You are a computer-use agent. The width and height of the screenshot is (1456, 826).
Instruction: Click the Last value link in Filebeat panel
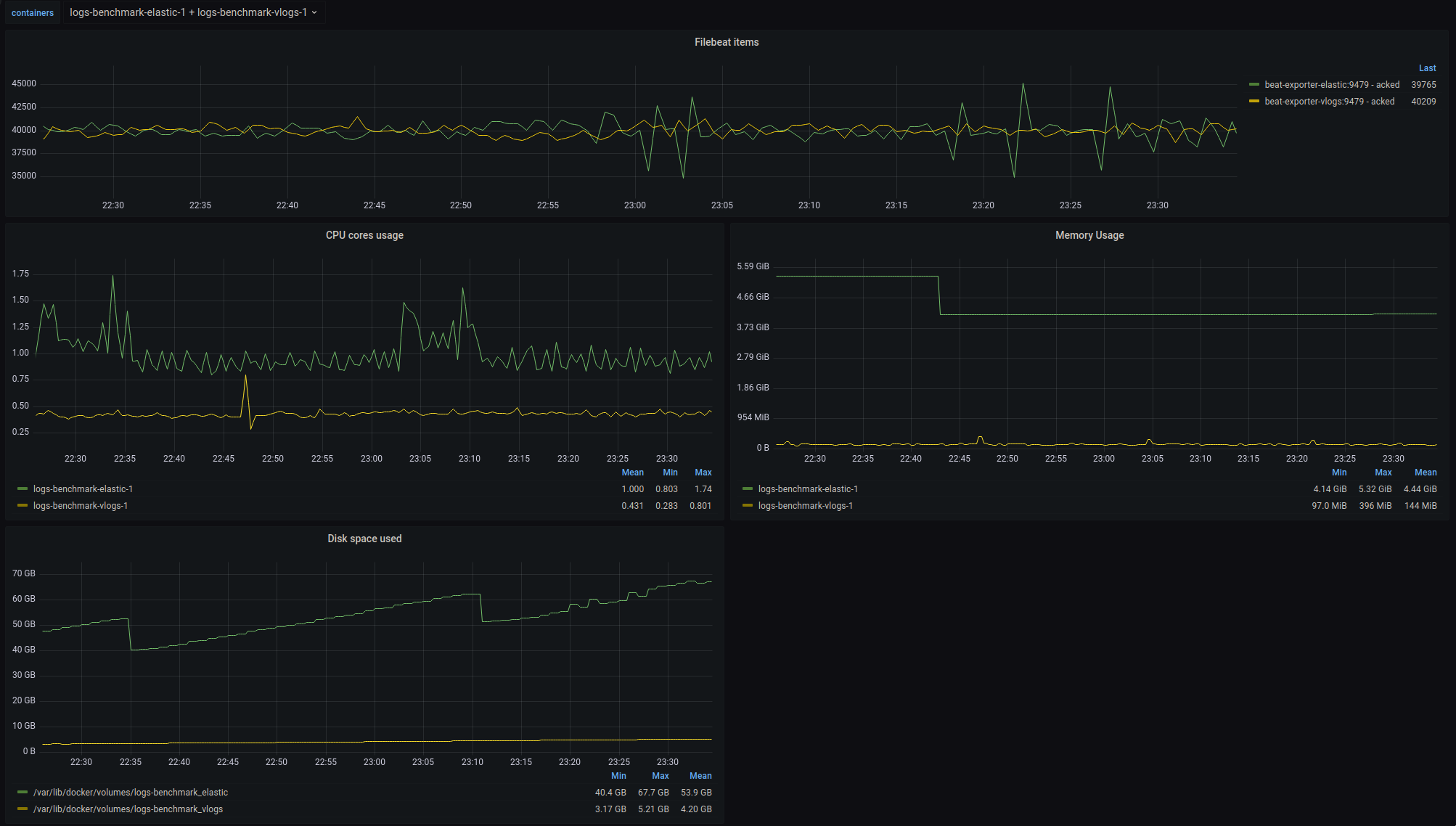[1427, 68]
